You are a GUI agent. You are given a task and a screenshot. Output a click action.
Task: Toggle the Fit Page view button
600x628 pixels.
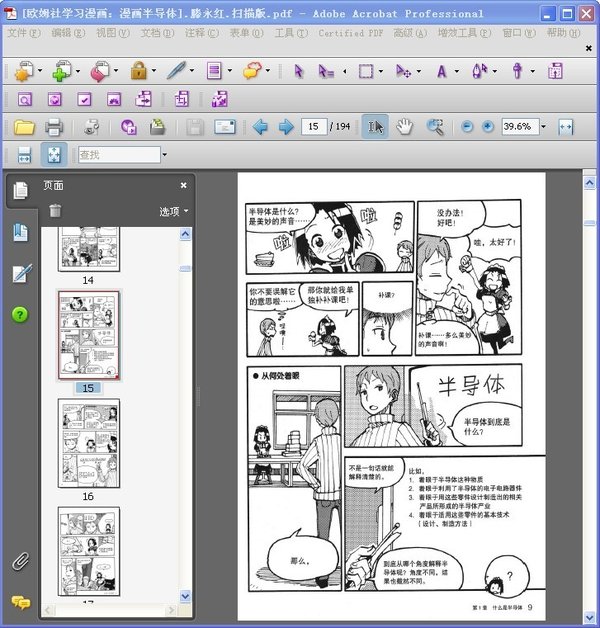click(54, 155)
